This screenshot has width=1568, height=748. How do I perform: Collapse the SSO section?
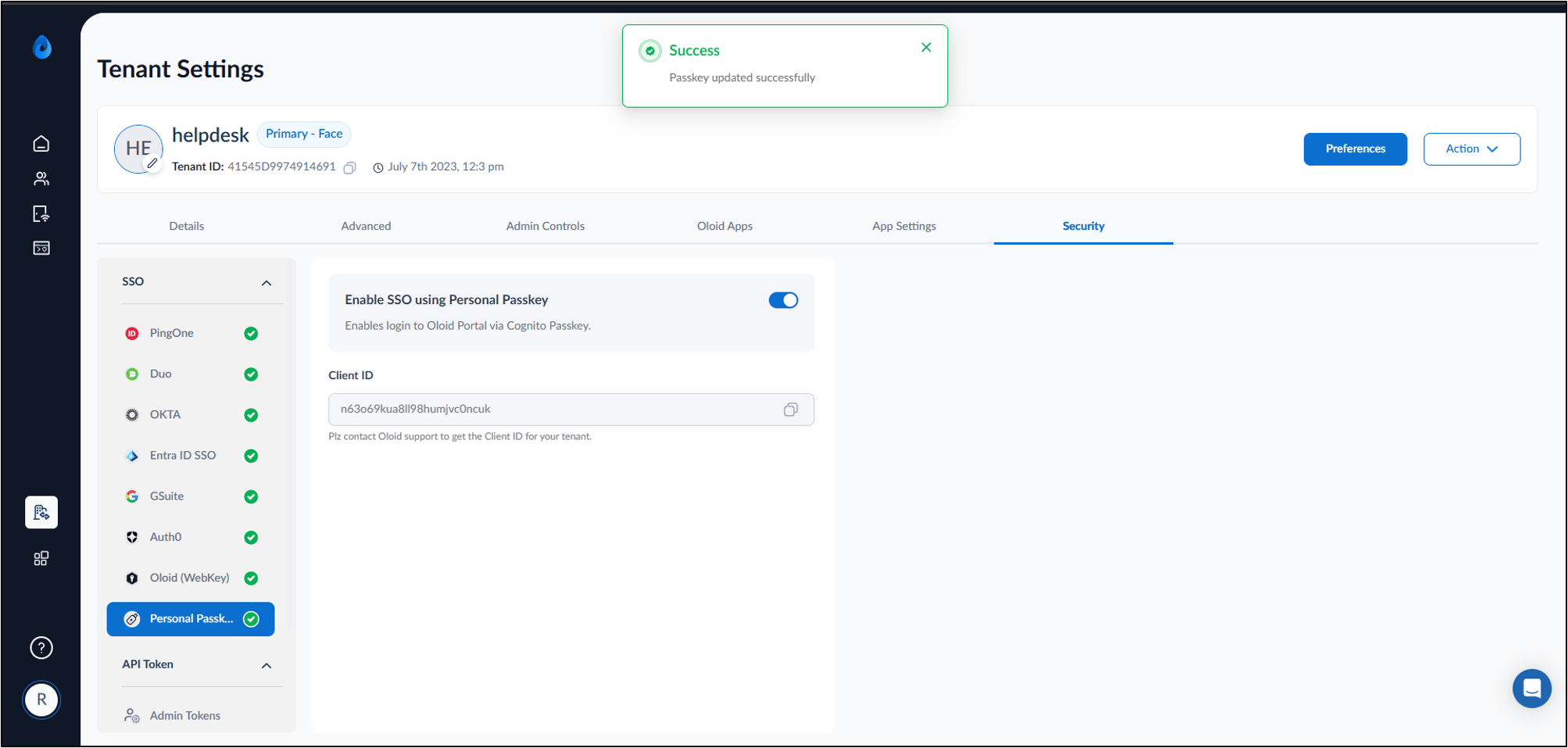[267, 283]
